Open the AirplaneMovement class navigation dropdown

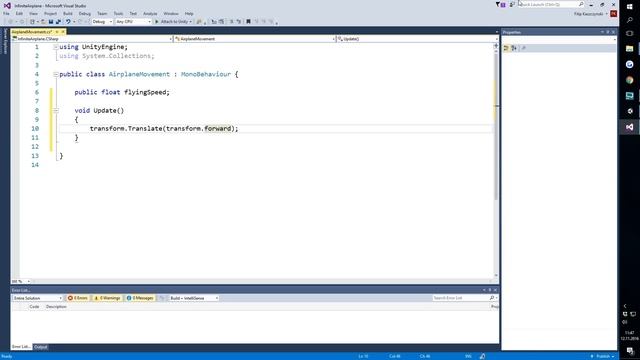tap(255, 39)
